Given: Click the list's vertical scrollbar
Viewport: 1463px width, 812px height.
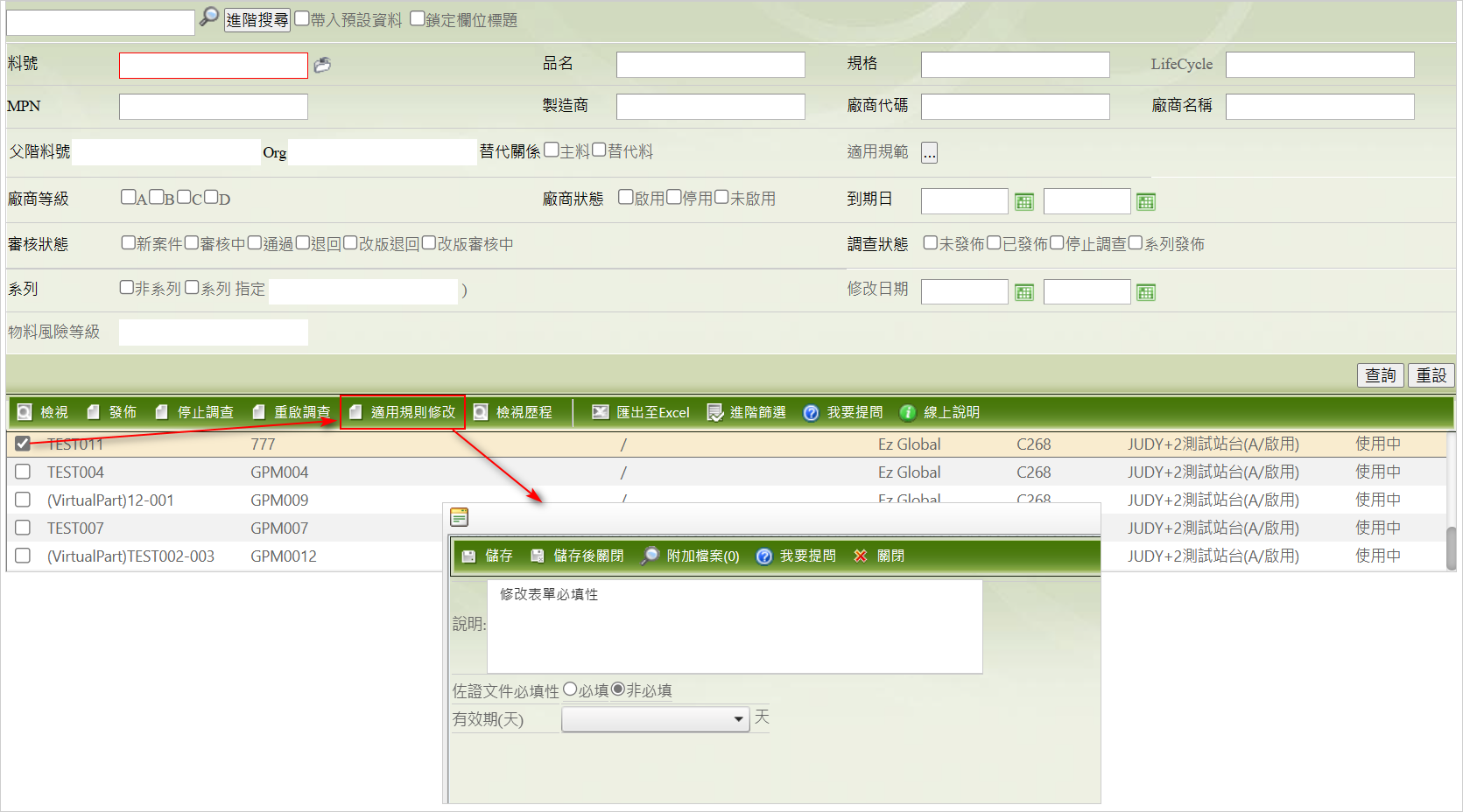Looking at the screenshot, I should coord(1451,549).
